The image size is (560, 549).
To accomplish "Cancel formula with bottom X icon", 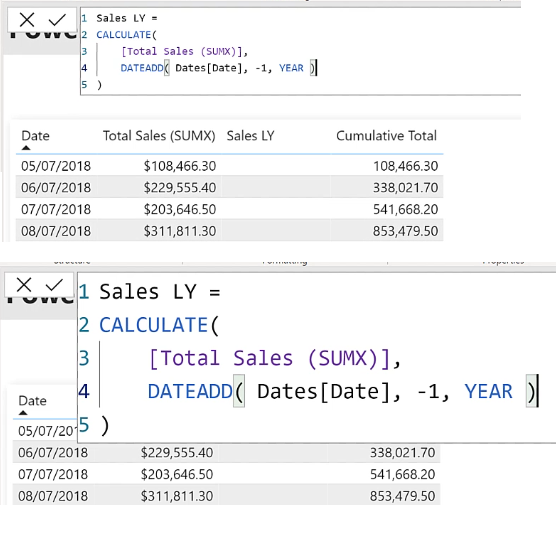I will [24, 285].
